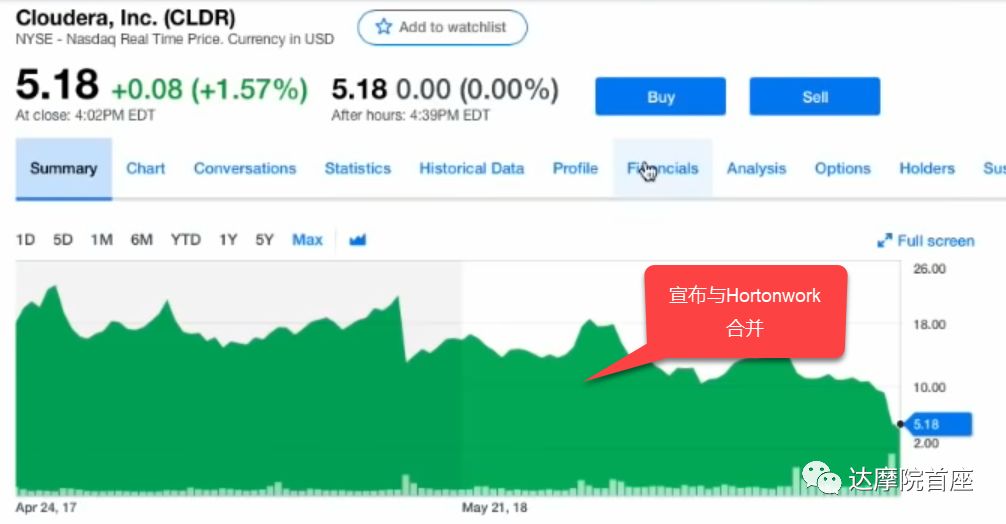Open the Statistics tab
The height and width of the screenshot is (524, 1006).
[357, 169]
